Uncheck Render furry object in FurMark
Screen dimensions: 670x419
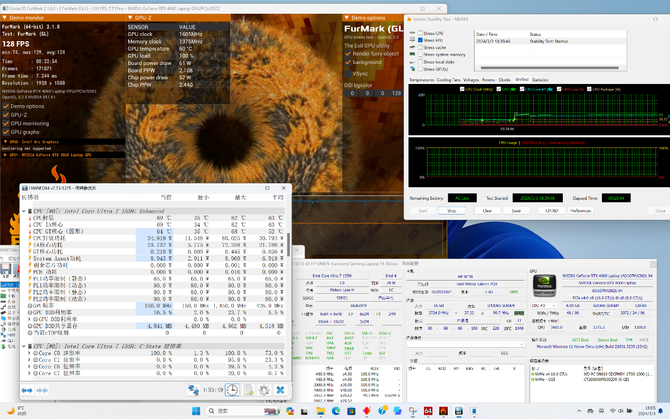(x=348, y=54)
